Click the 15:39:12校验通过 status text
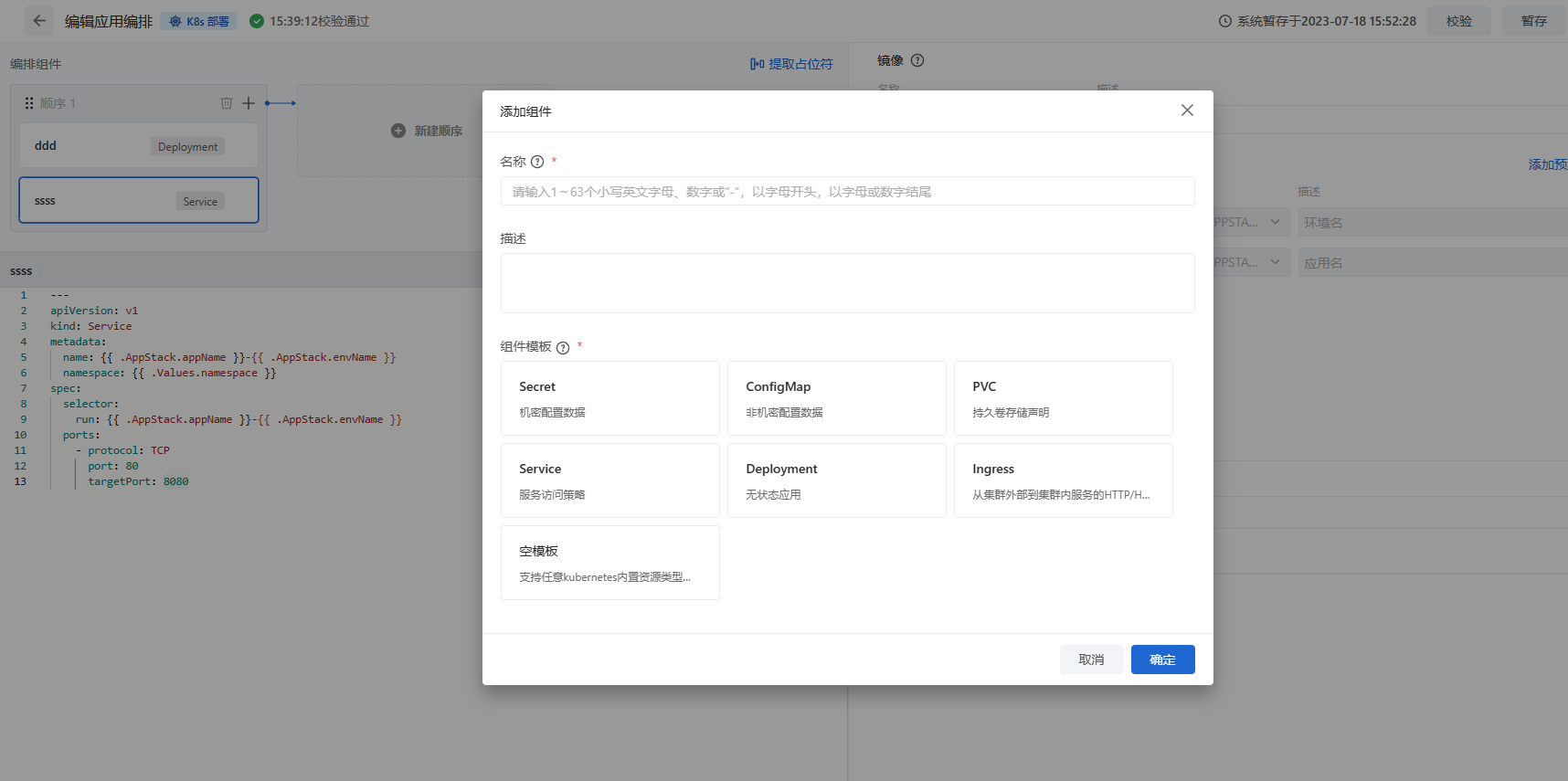This screenshot has height=781, width=1568. coord(319,21)
